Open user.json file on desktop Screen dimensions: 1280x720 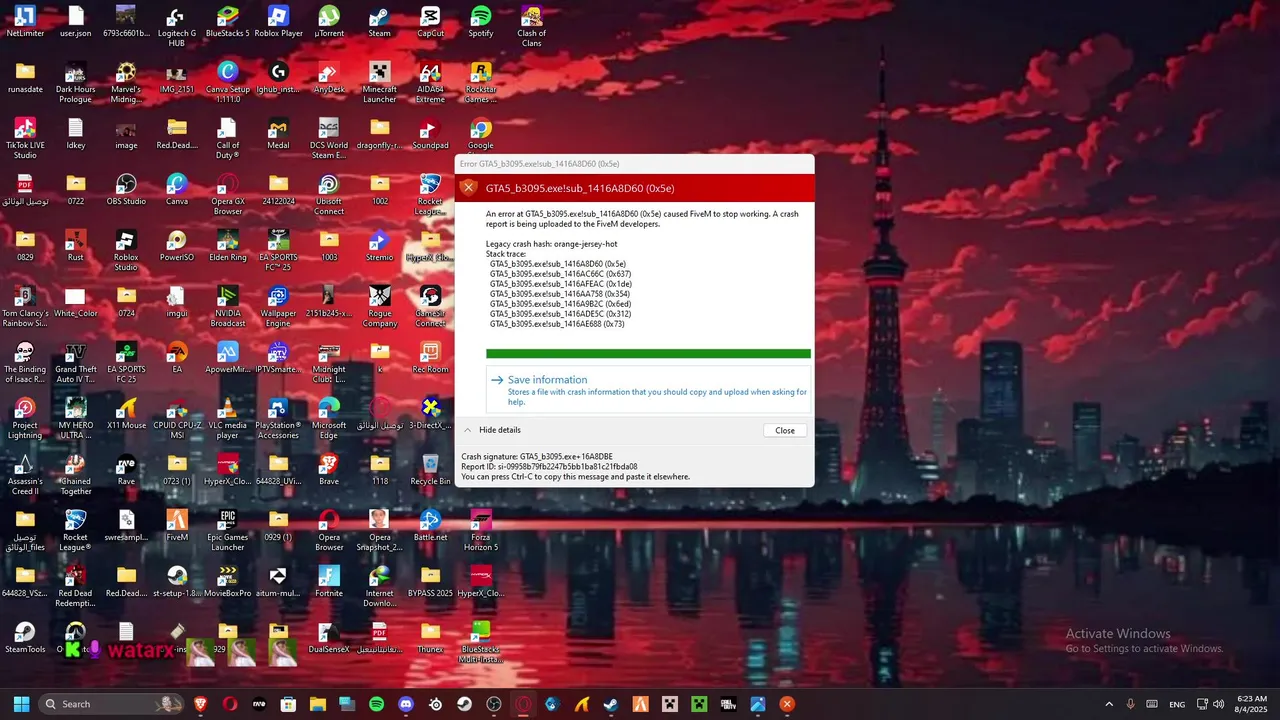click(76, 22)
